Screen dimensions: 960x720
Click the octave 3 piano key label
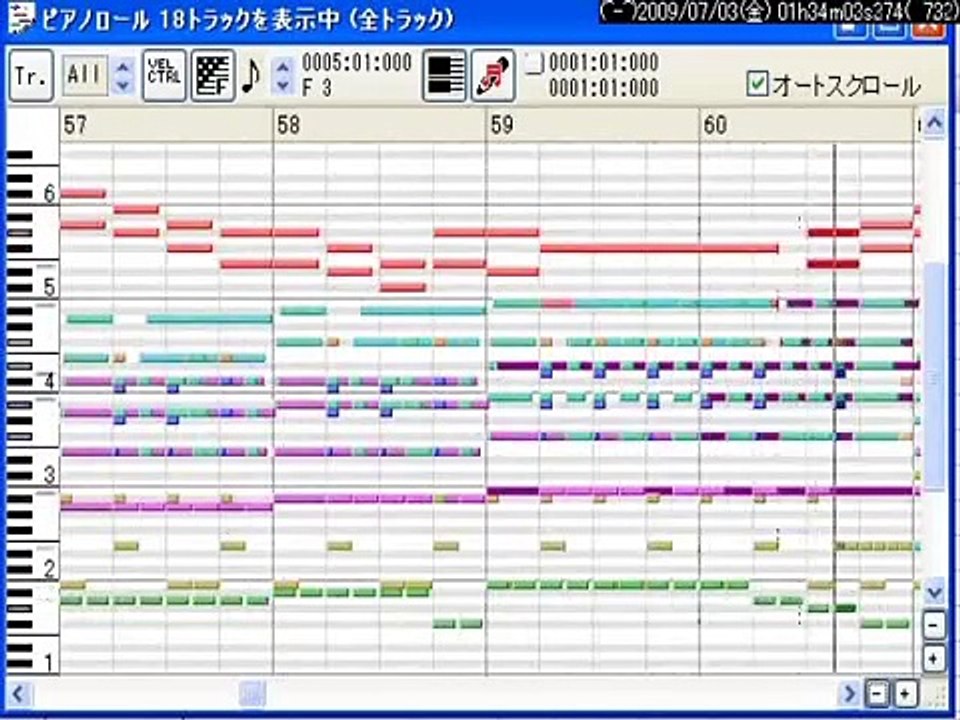(50, 475)
